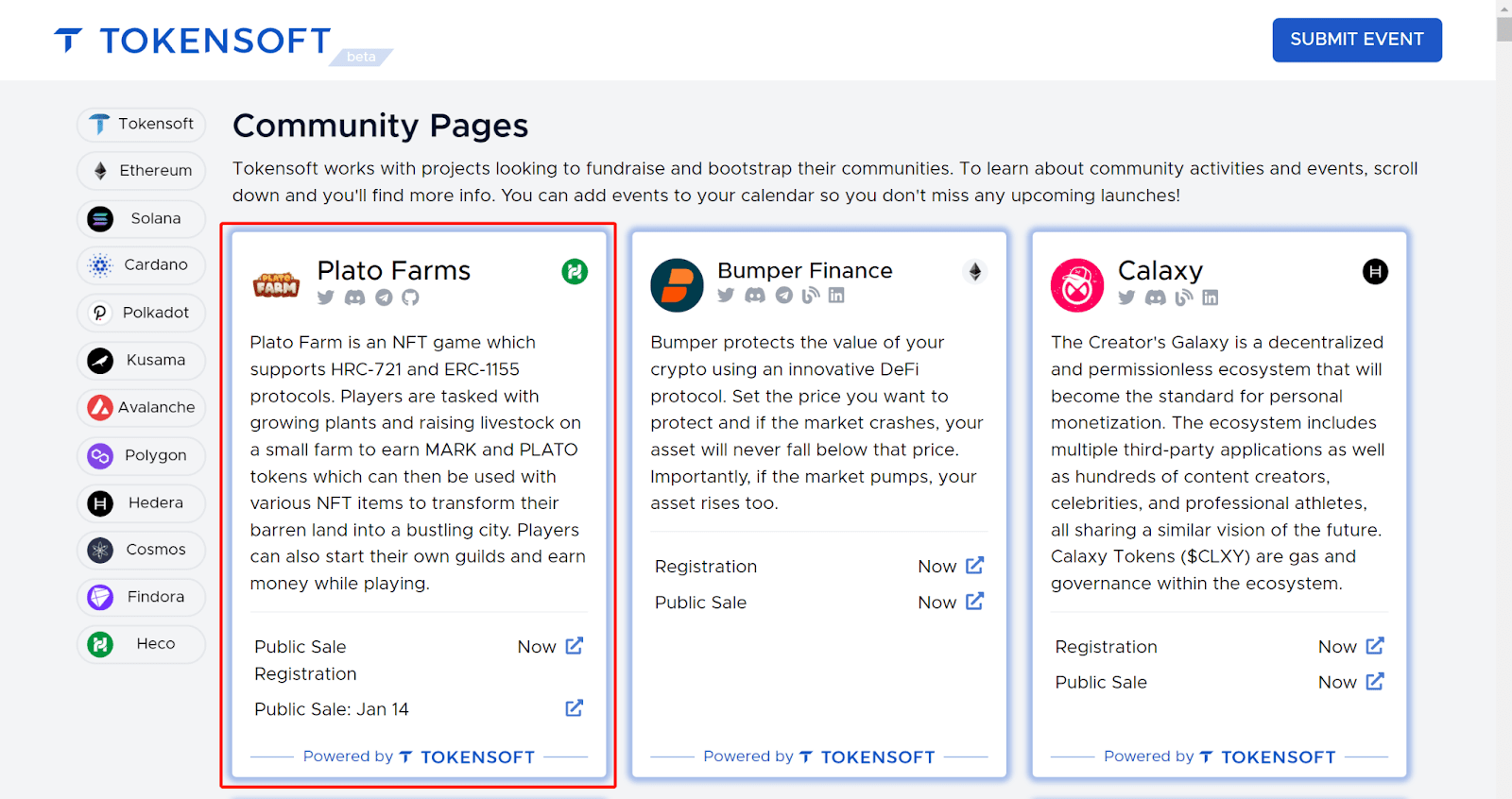Image resolution: width=1512 pixels, height=799 pixels.
Task: Open Calaxy Twitter icon
Action: (1126, 297)
